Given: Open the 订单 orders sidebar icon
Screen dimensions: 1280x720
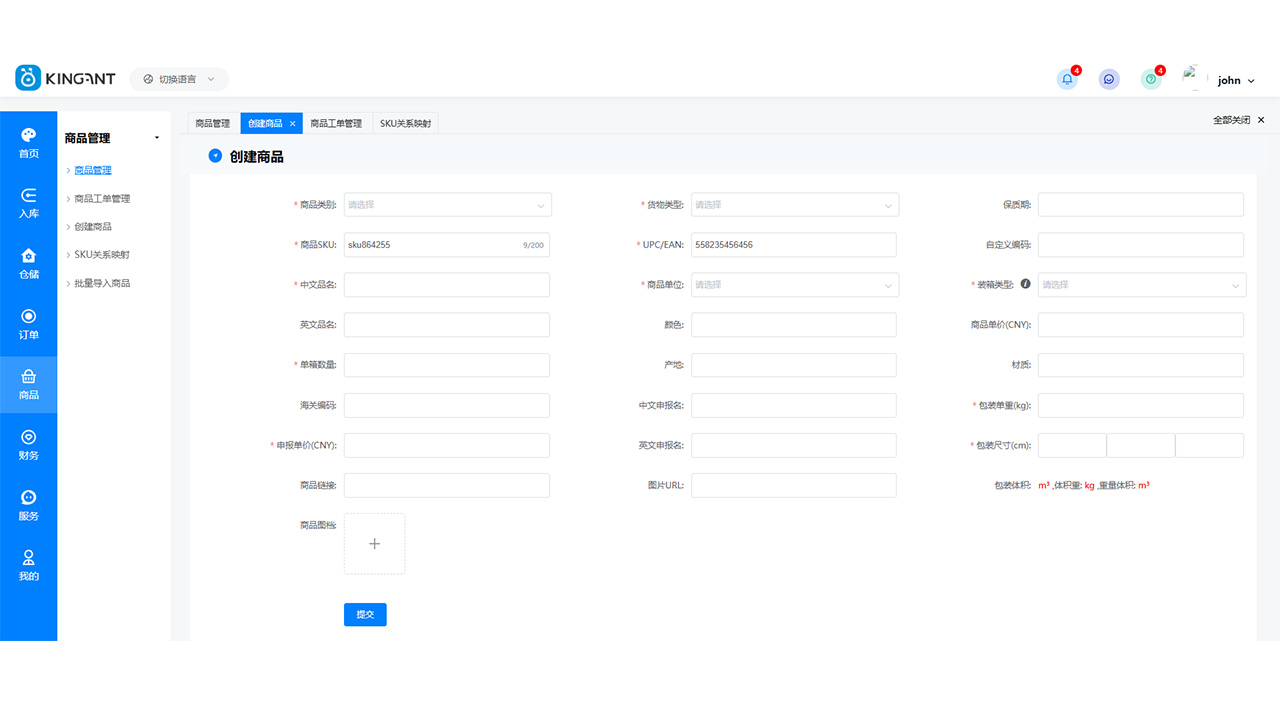Looking at the screenshot, I should pyautogui.click(x=28, y=324).
